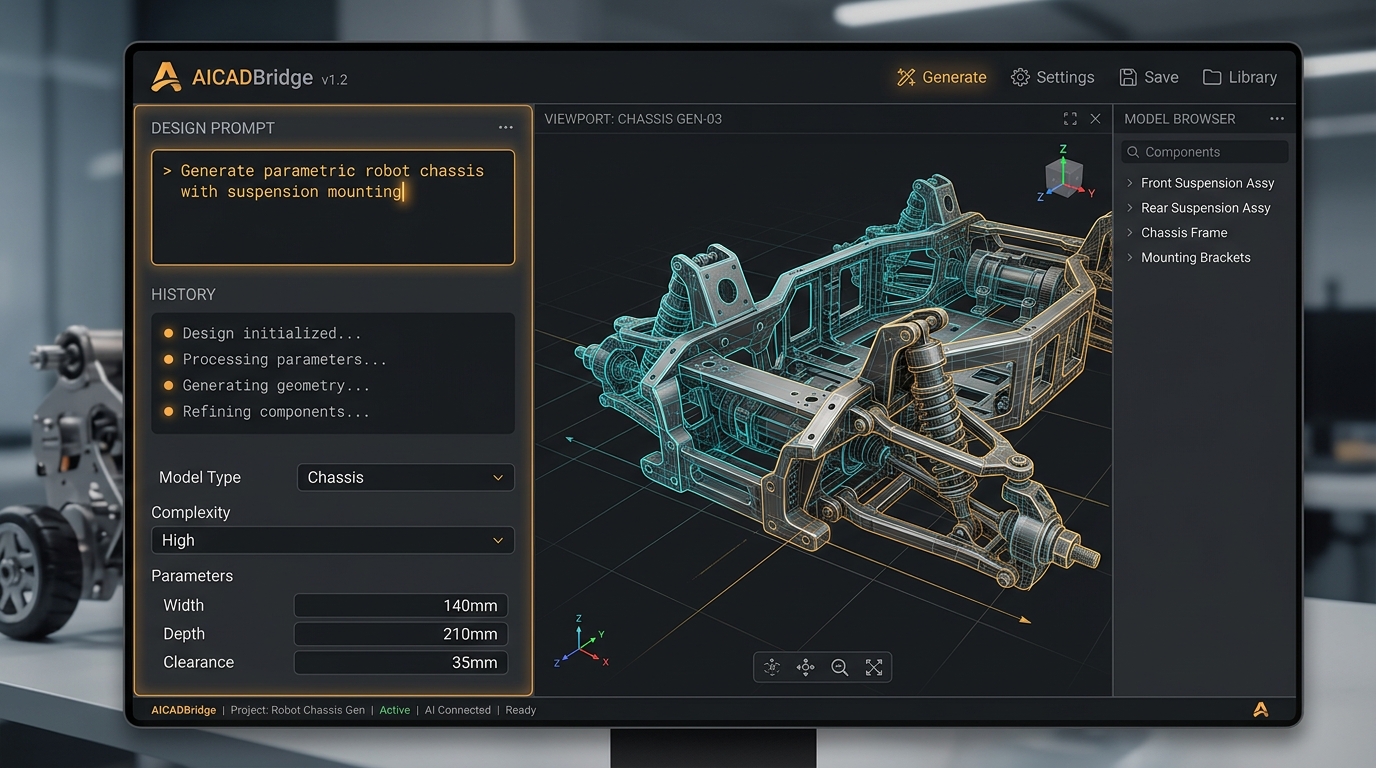Click 'Project: Robot Chassis Gen' in status bar

(x=297, y=710)
